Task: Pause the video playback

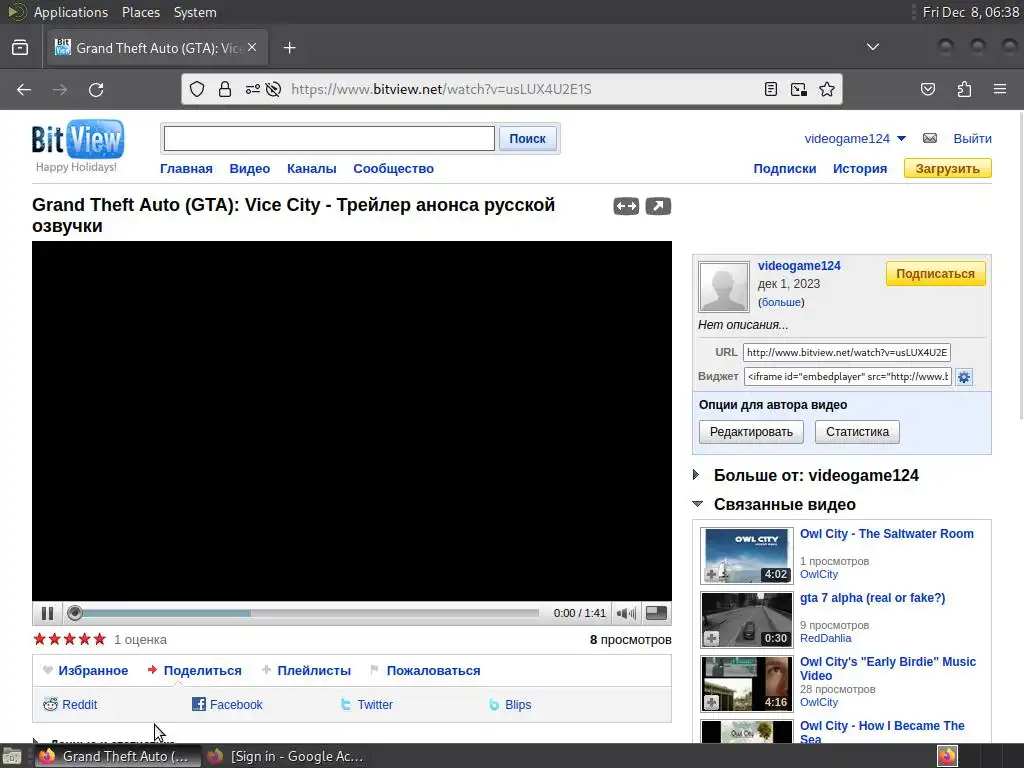Action: pyautogui.click(x=47, y=613)
